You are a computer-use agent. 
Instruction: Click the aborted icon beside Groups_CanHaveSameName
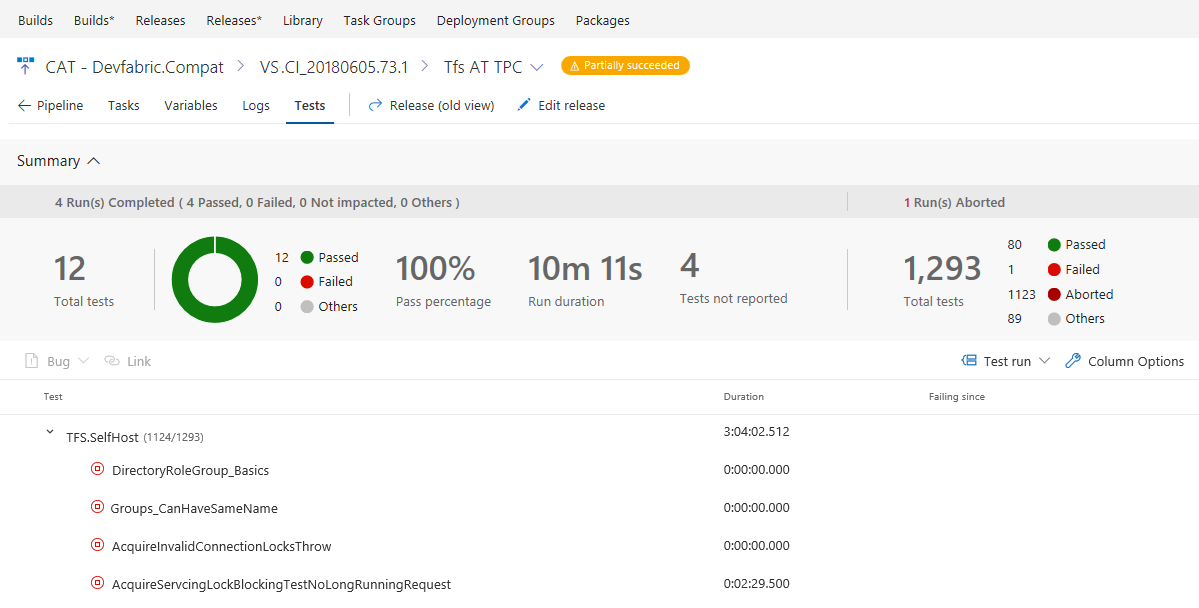(97, 507)
